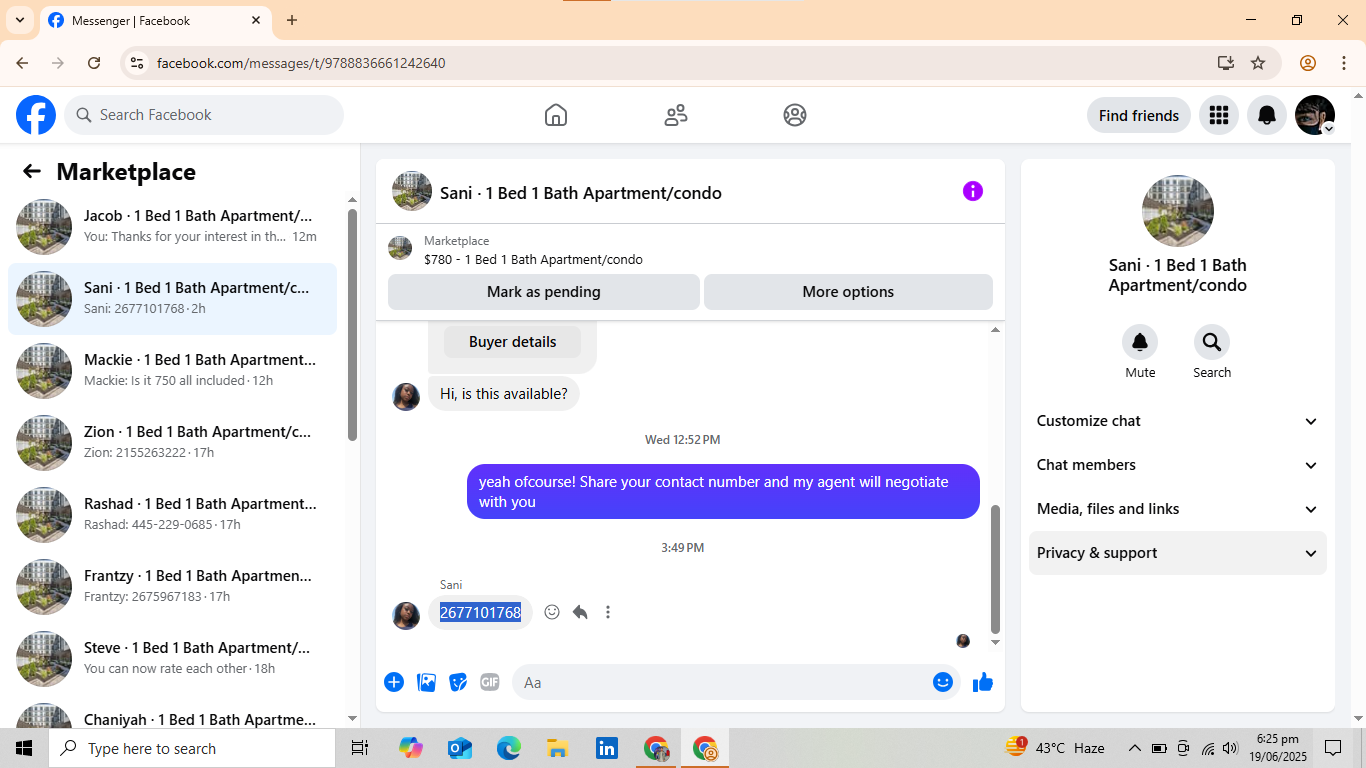
Task: Open the $780 Marketplace listing link
Action: click(533, 259)
